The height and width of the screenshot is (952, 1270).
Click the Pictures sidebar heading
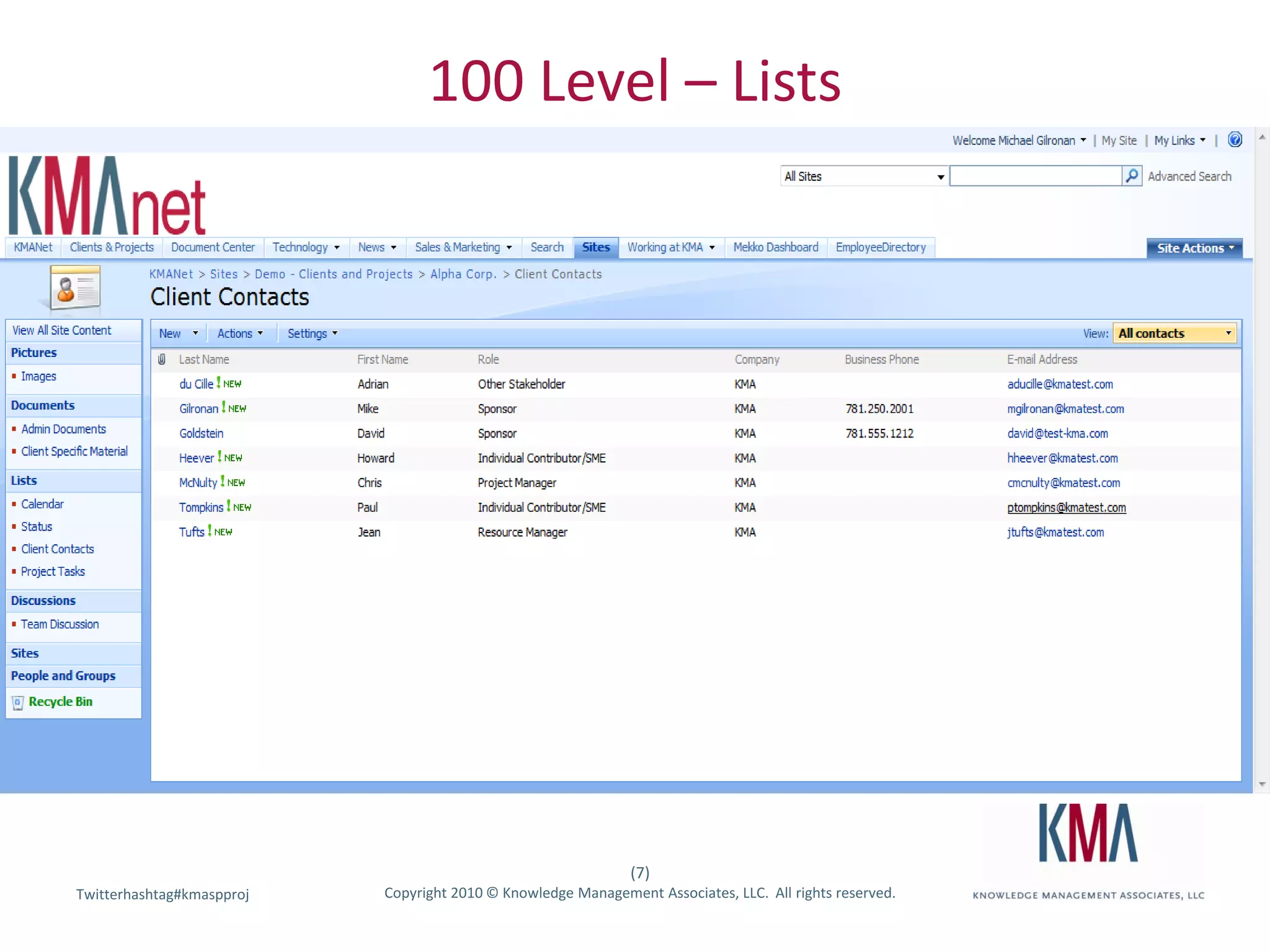33,353
